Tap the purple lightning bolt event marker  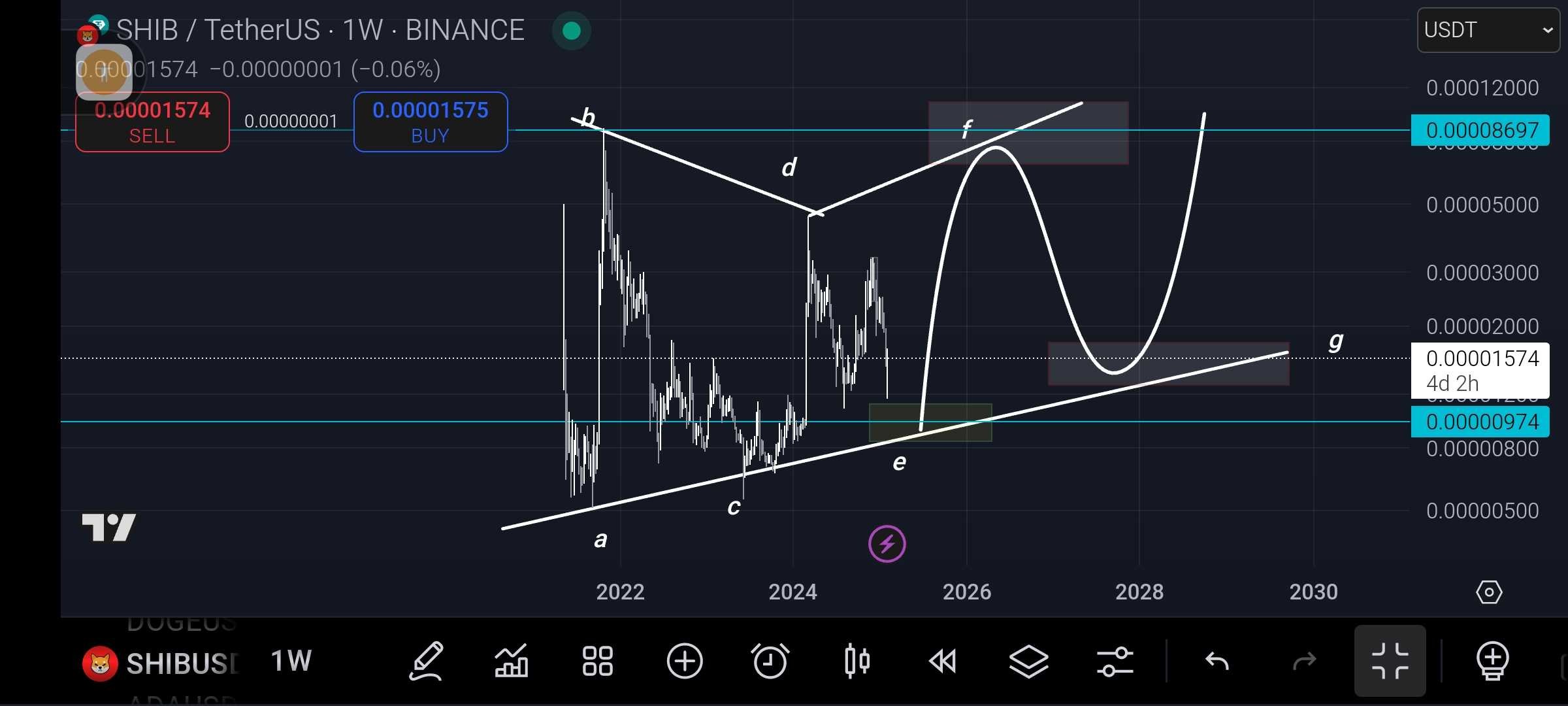[x=887, y=544]
